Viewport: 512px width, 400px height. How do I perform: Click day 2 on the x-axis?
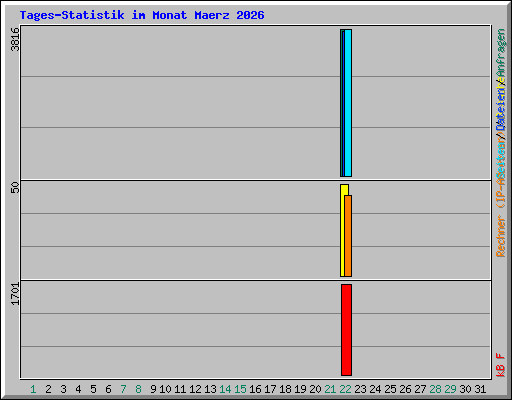[x=48, y=389]
